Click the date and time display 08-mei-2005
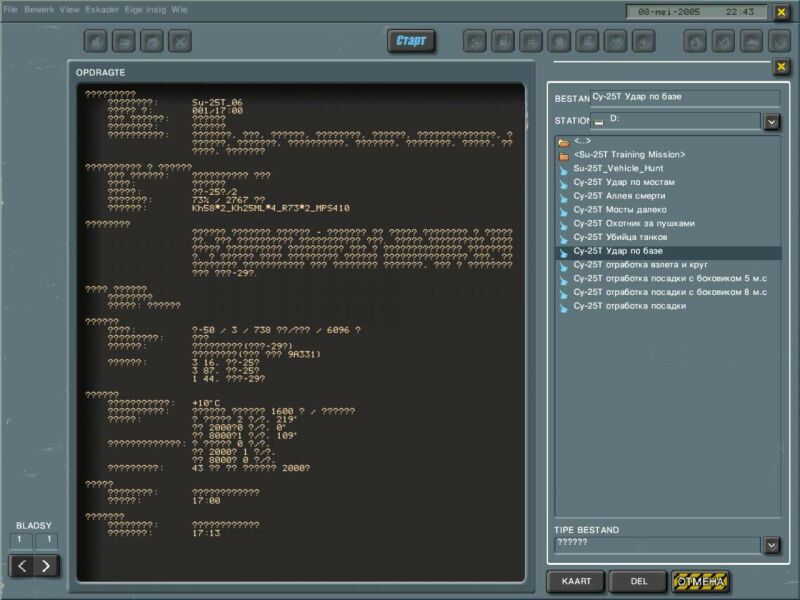This screenshot has width=800, height=600. tap(696, 12)
